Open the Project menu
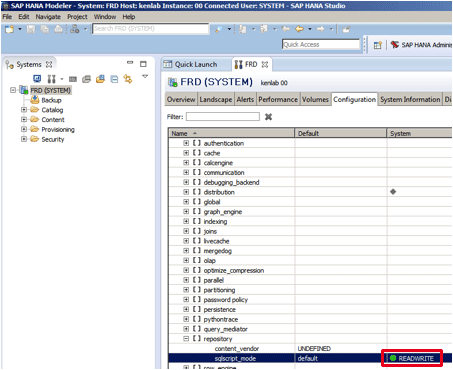This screenshot has height=370, width=453. pyautogui.click(x=77, y=17)
